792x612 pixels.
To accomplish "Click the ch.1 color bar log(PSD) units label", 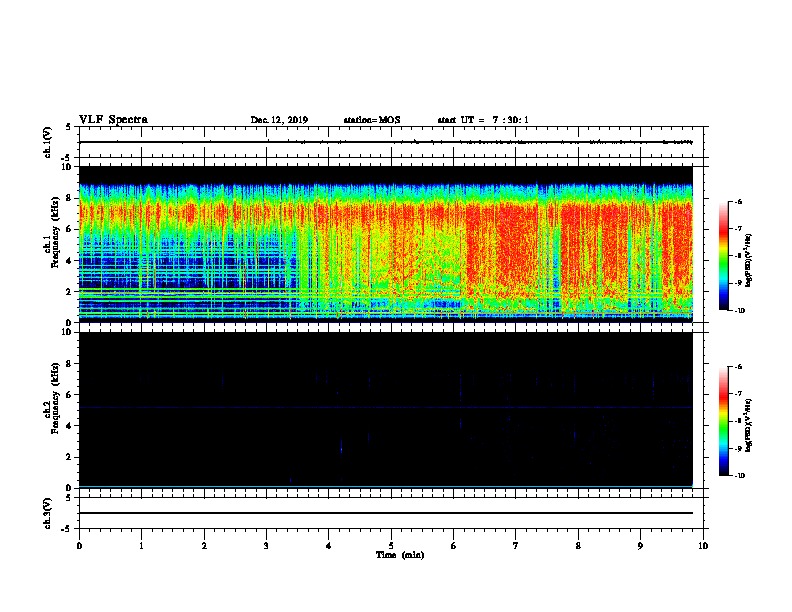I will coord(749,260).
